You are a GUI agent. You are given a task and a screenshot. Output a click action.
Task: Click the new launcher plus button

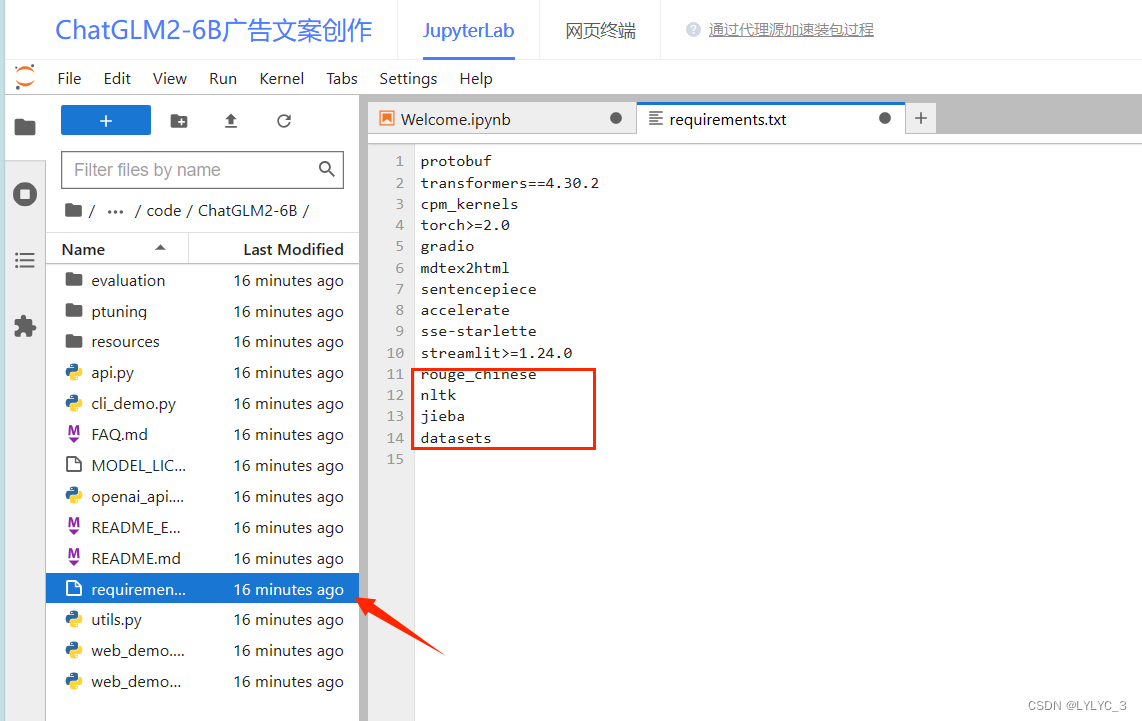[x=106, y=120]
